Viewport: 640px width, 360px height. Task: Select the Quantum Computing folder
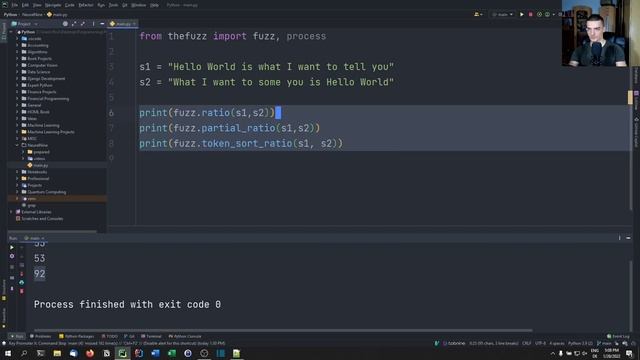[x=44, y=192]
